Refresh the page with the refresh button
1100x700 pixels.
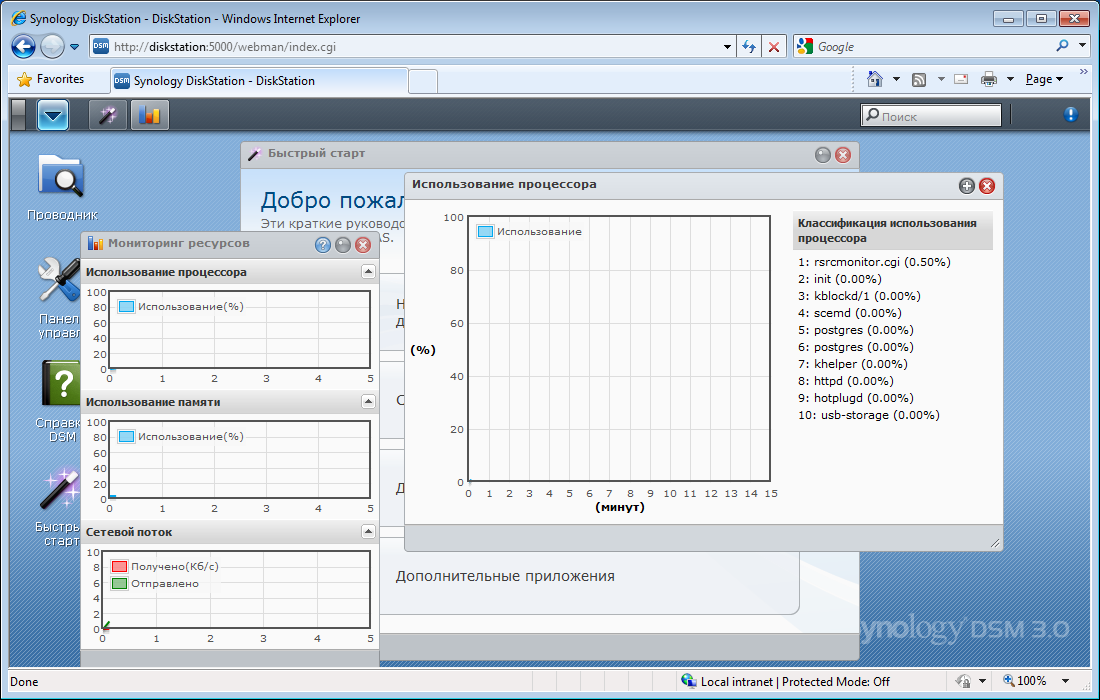click(749, 47)
